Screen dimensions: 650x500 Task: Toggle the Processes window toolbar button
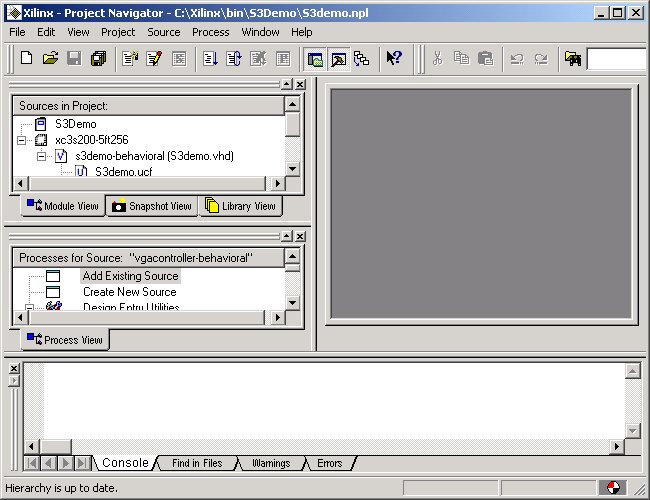[339, 59]
